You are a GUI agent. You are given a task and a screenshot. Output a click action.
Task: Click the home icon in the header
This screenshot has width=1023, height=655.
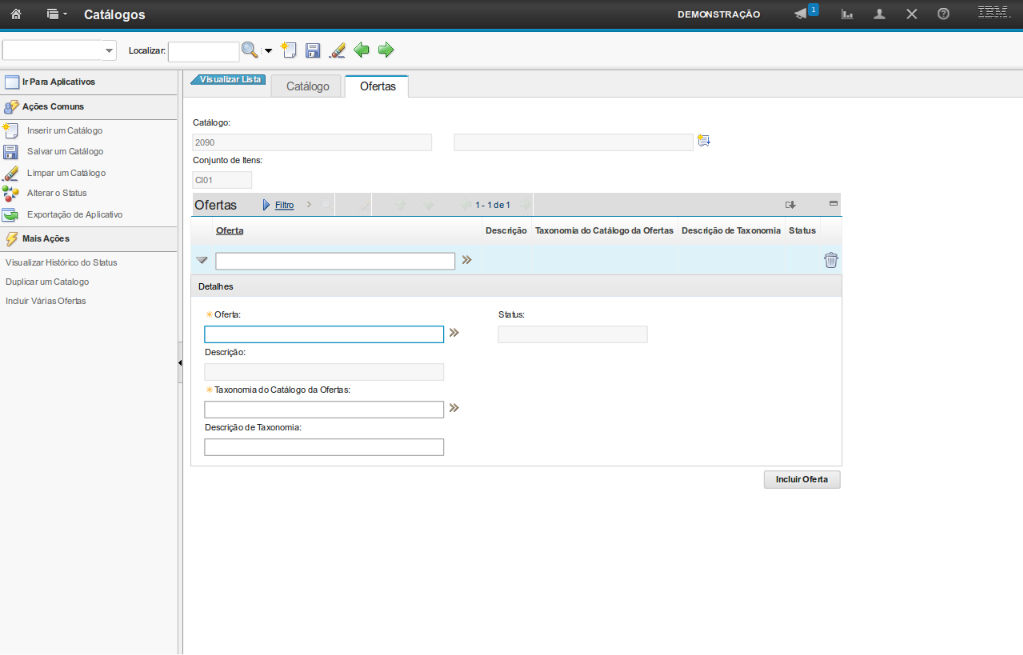(x=16, y=15)
